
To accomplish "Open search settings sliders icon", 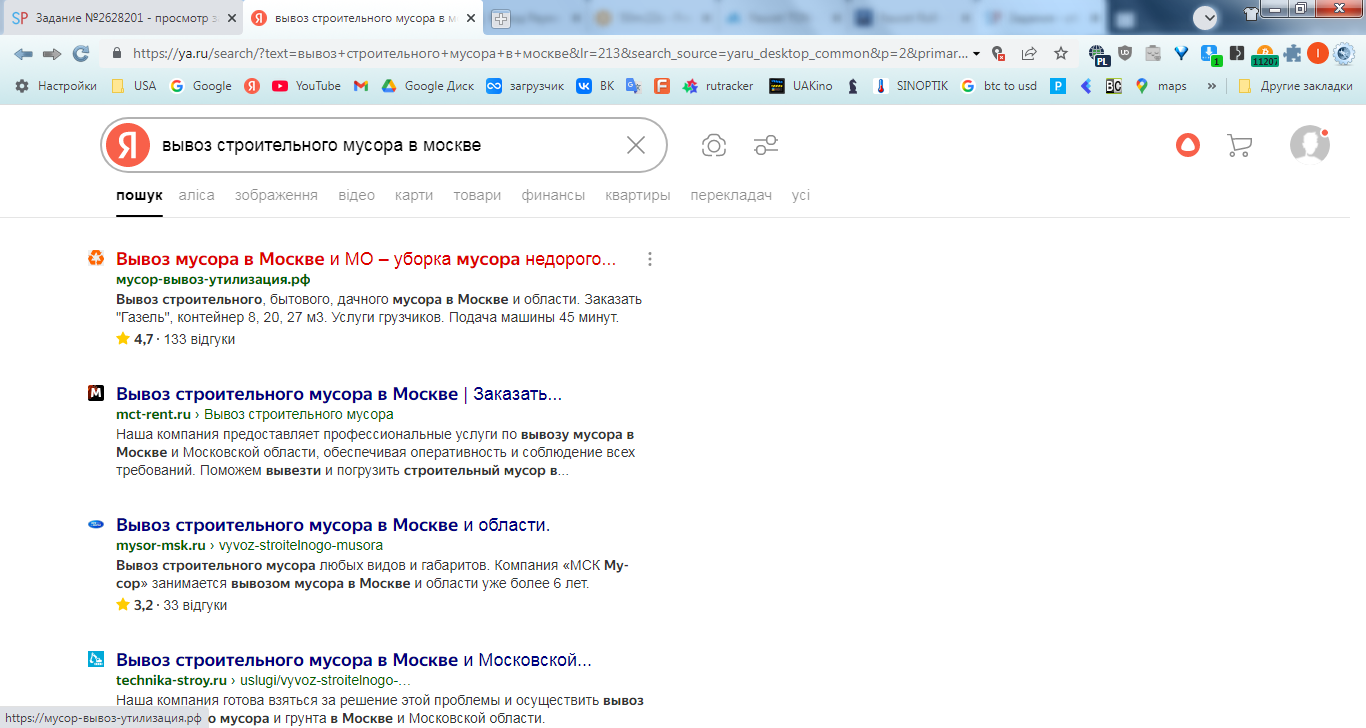I will click(766, 146).
